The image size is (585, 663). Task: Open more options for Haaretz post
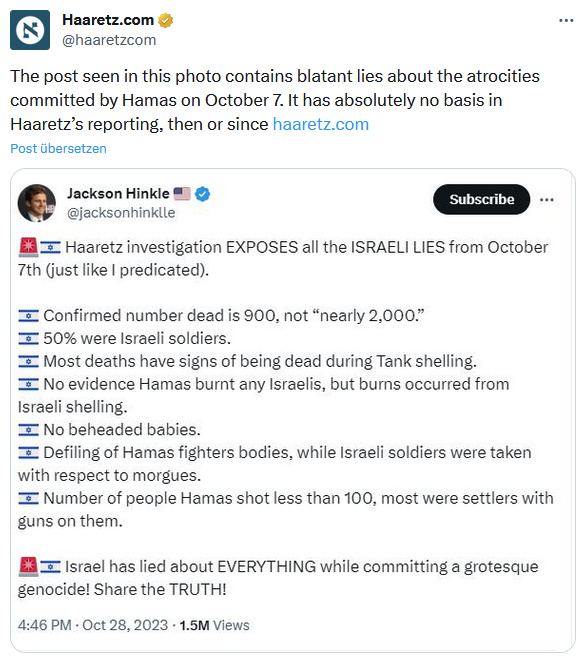pyautogui.click(x=566, y=20)
